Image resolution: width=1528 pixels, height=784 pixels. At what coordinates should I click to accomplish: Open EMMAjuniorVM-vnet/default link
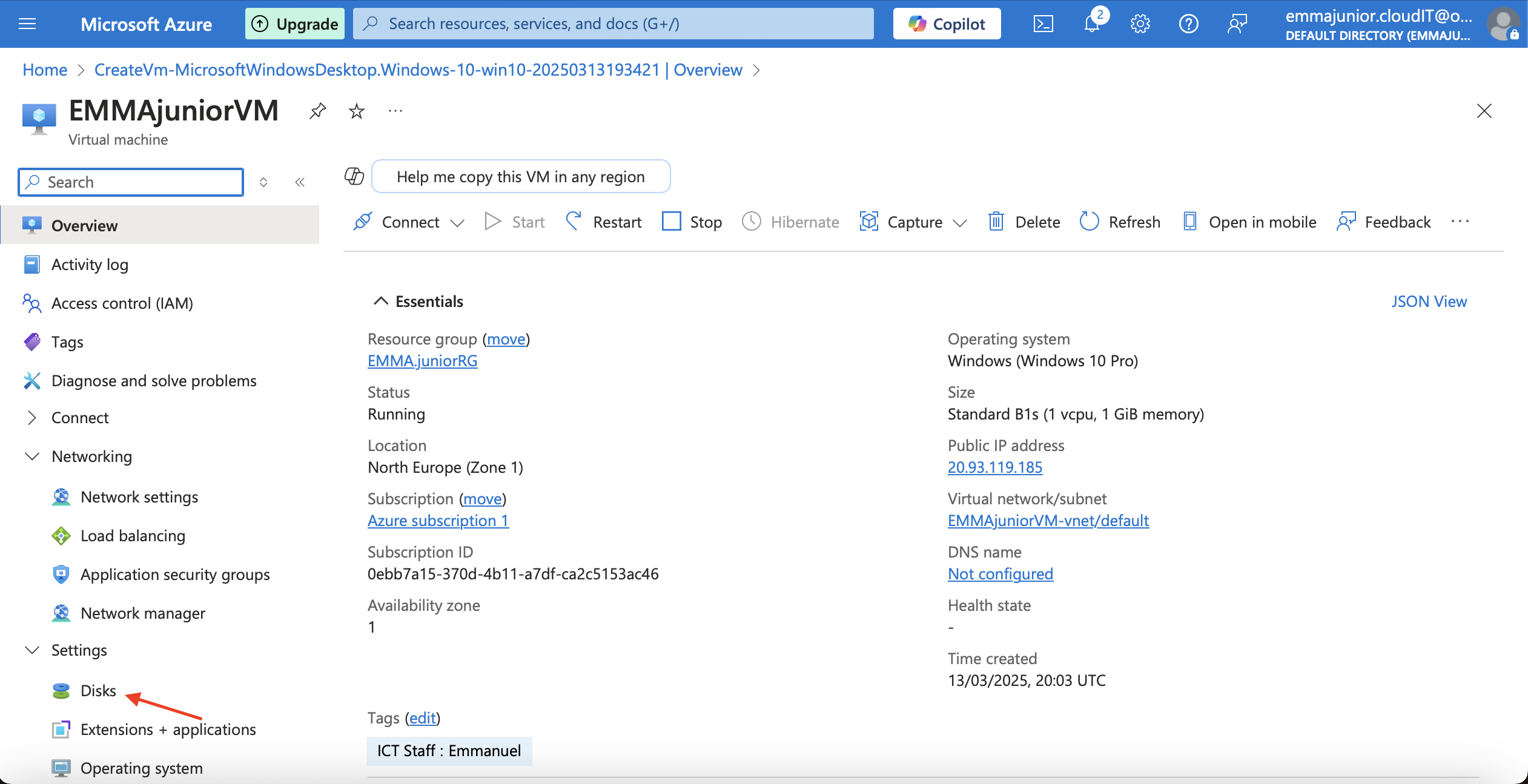click(x=1048, y=521)
